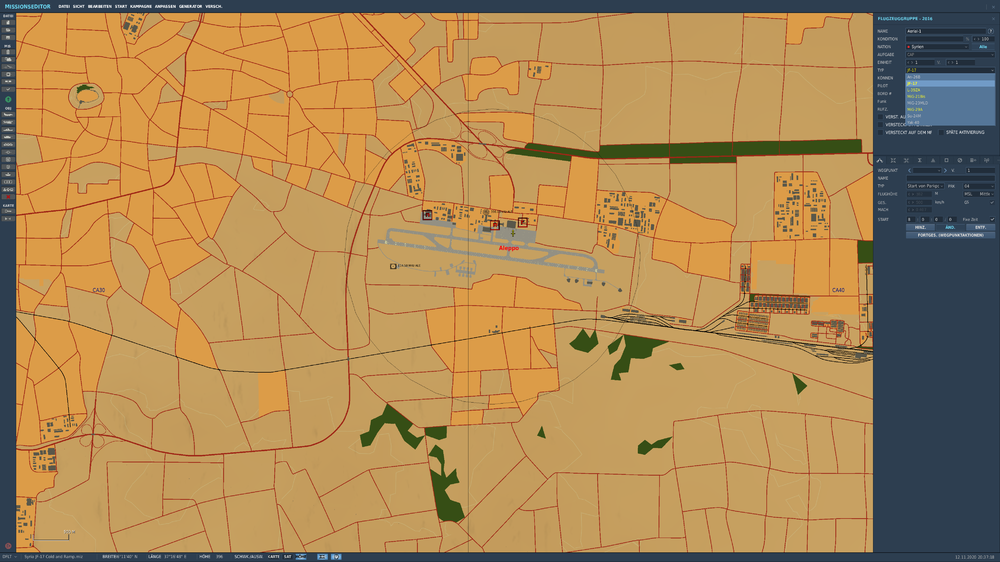This screenshot has width=1000, height=562.
Task: Open the third tab icon in group panel
Action: click(x=906, y=160)
